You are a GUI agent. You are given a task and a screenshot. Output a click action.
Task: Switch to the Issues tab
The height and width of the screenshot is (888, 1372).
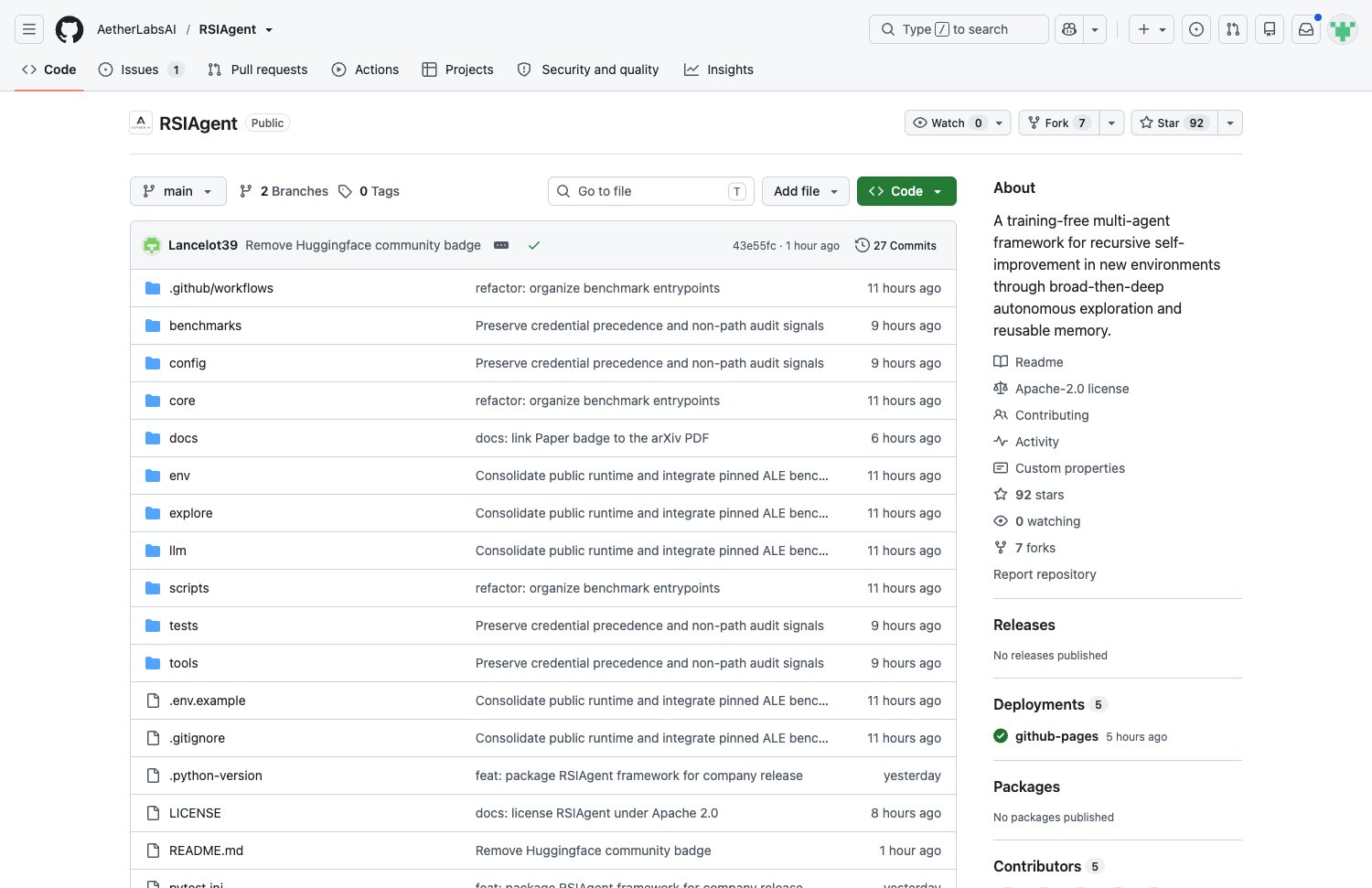(142, 70)
